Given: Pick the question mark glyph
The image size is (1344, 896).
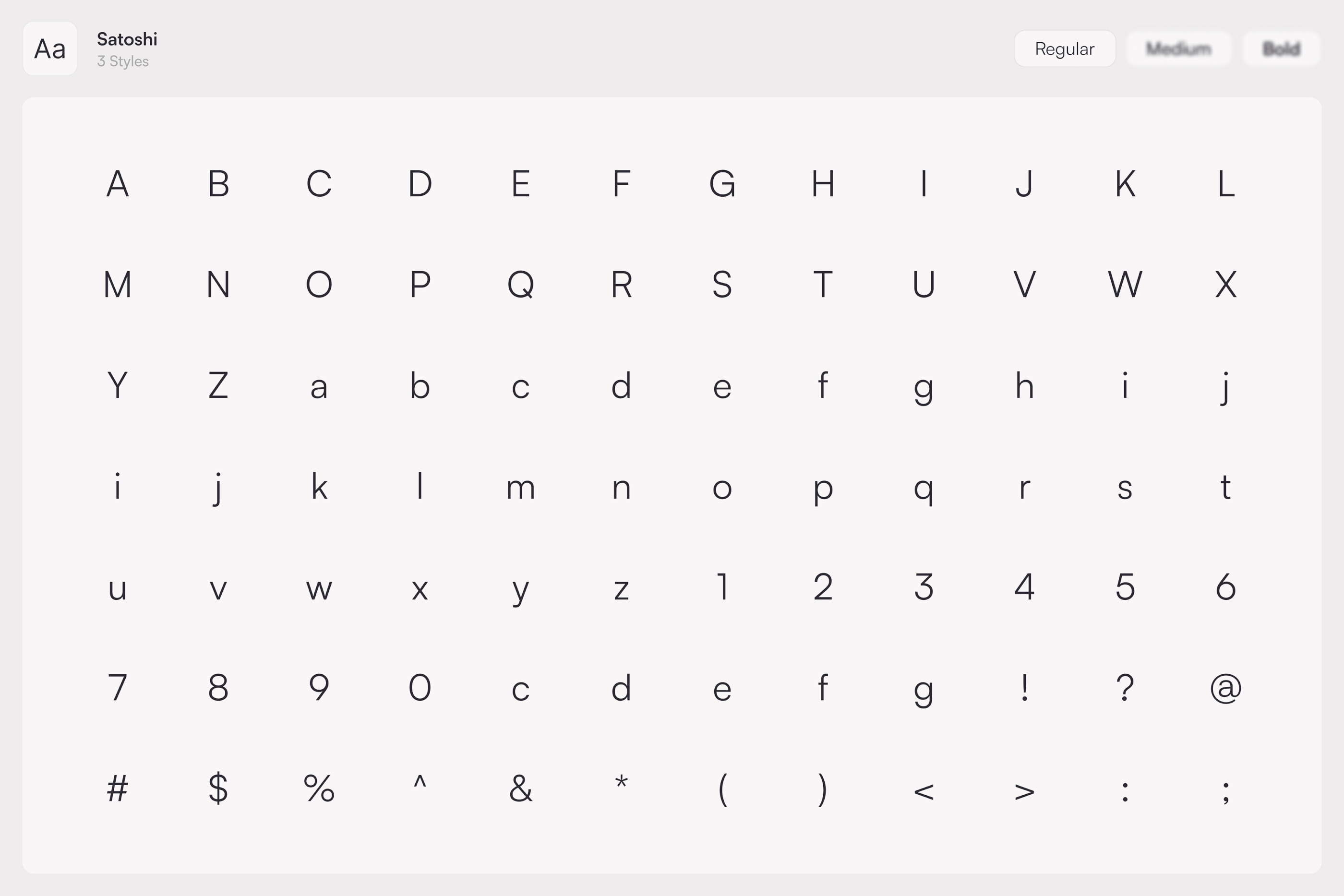Looking at the screenshot, I should (1125, 688).
